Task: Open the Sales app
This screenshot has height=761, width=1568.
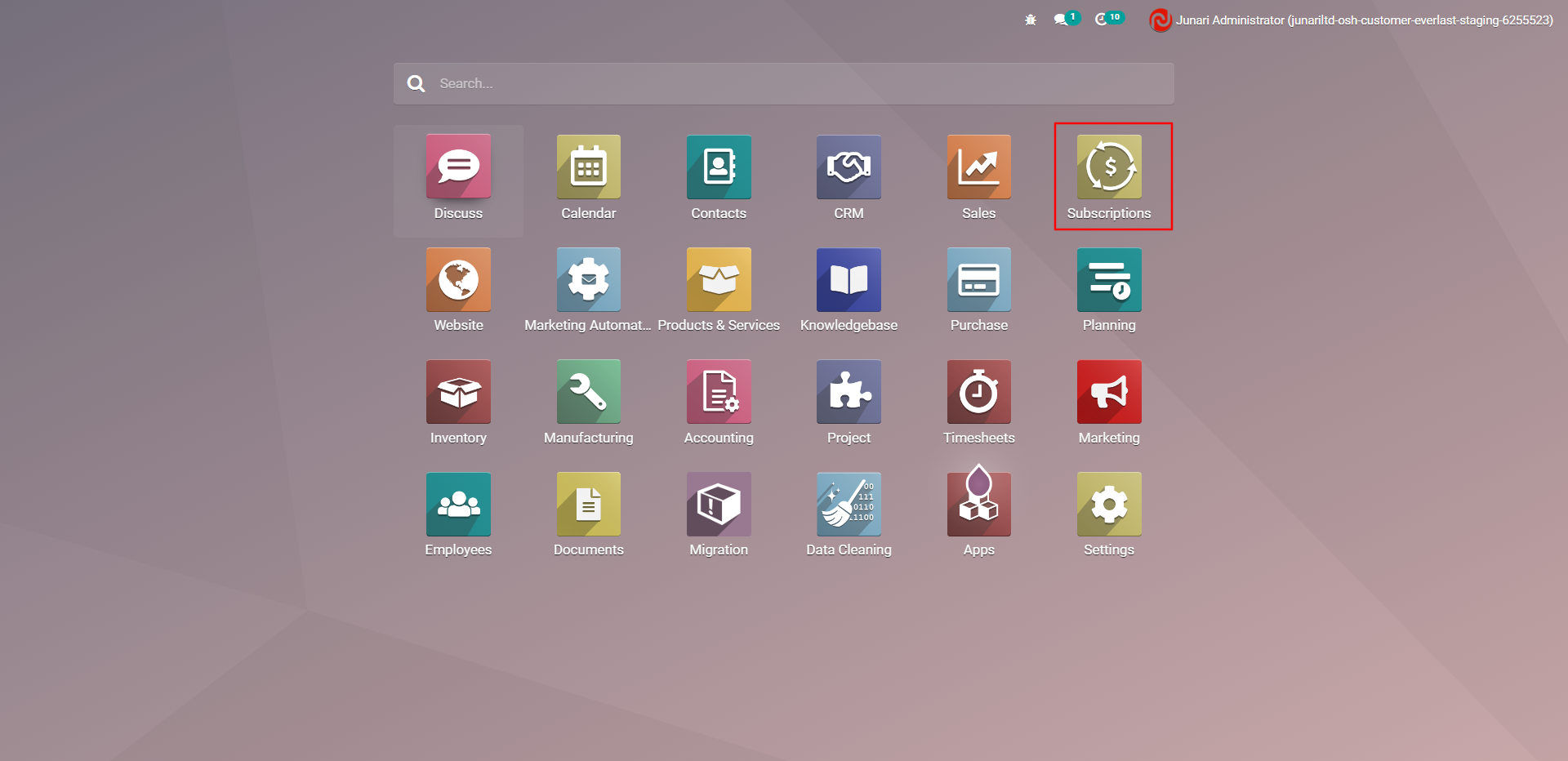Action: [x=978, y=167]
